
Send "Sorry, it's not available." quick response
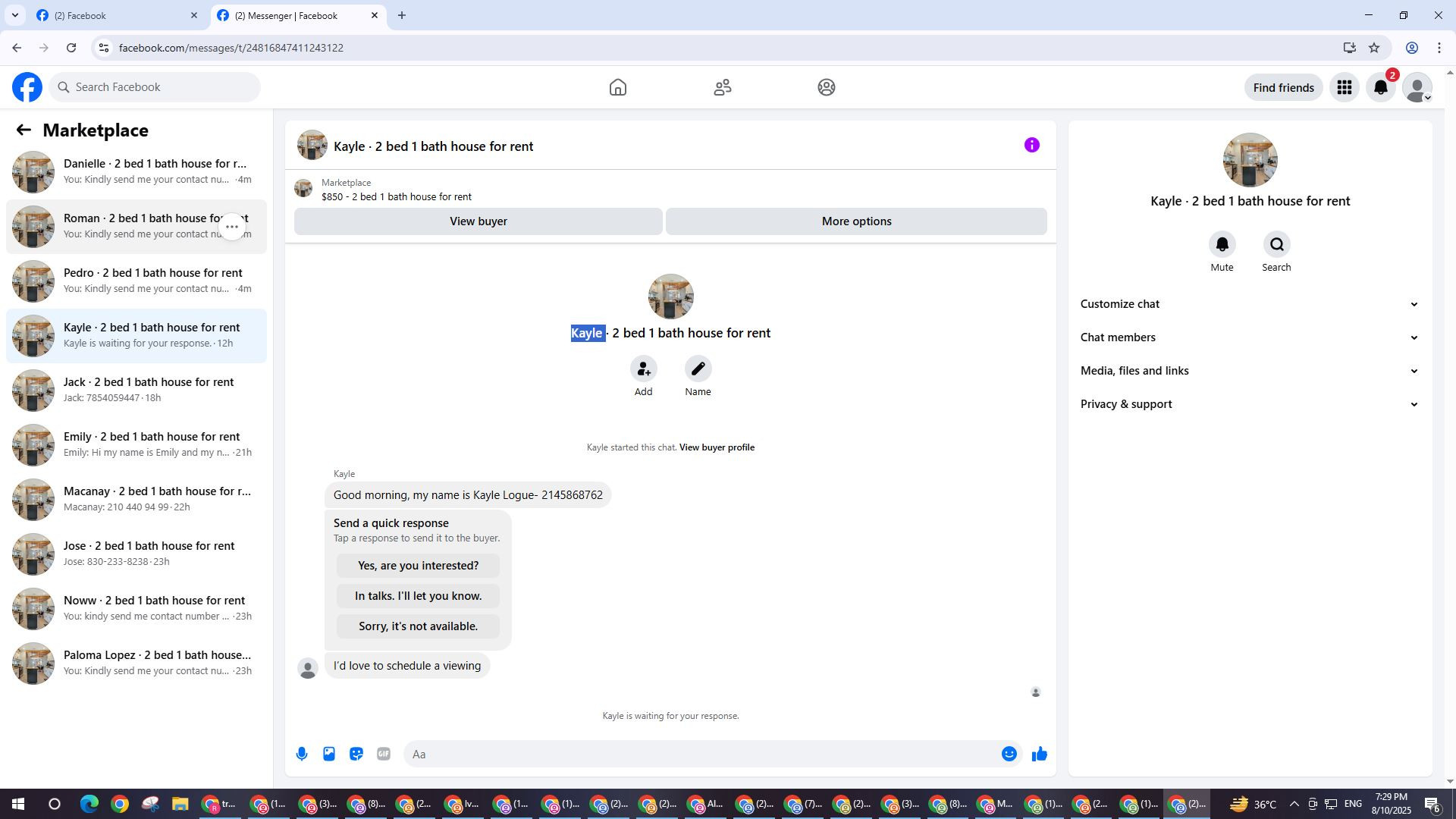[x=418, y=626]
